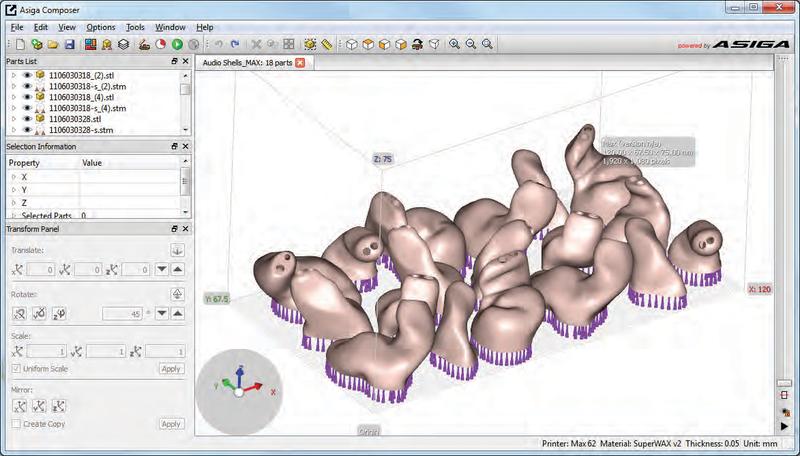Hide part 1106030318_(2).stl using eye icon
Image resolution: width=800 pixels, height=456 pixels.
[x=27, y=75]
